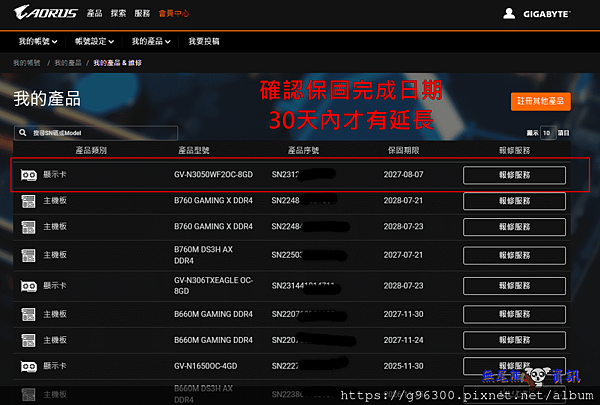Viewport: 600px width, 405px height.
Task: Click motherboard icon for B760M DS3H AX
Action: point(28,255)
